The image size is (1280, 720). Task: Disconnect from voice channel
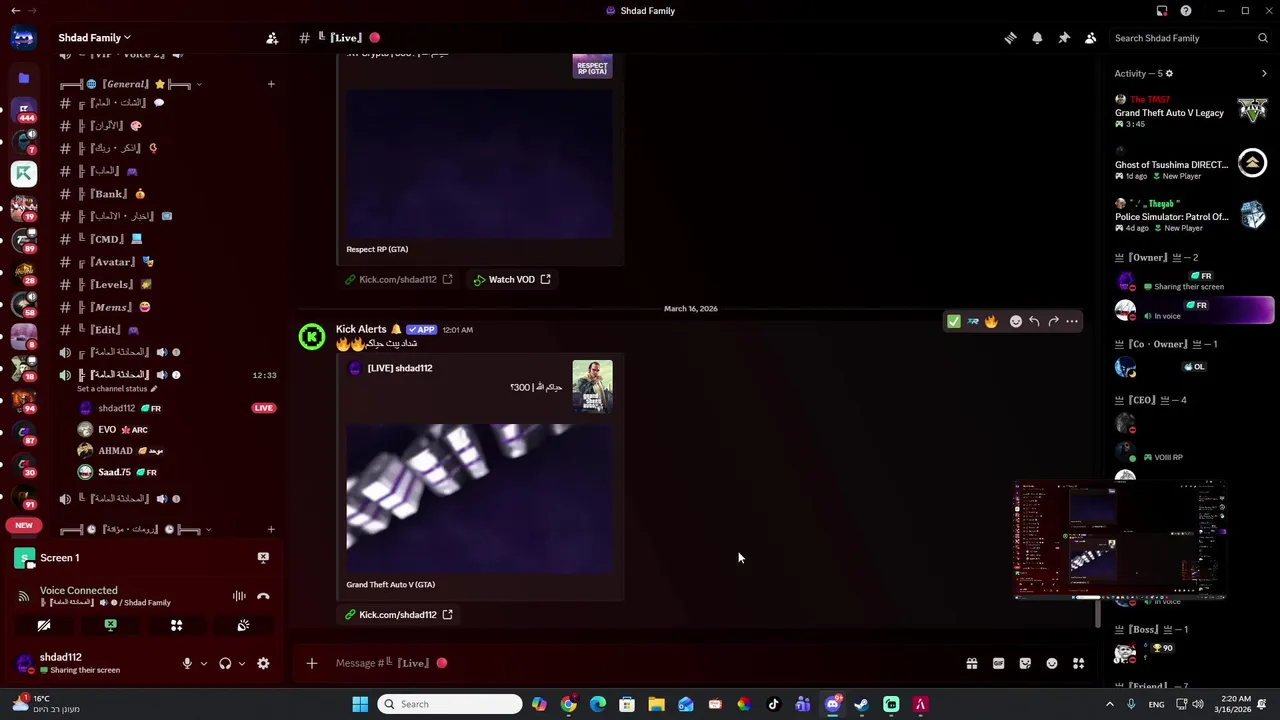tap(263, 596)
